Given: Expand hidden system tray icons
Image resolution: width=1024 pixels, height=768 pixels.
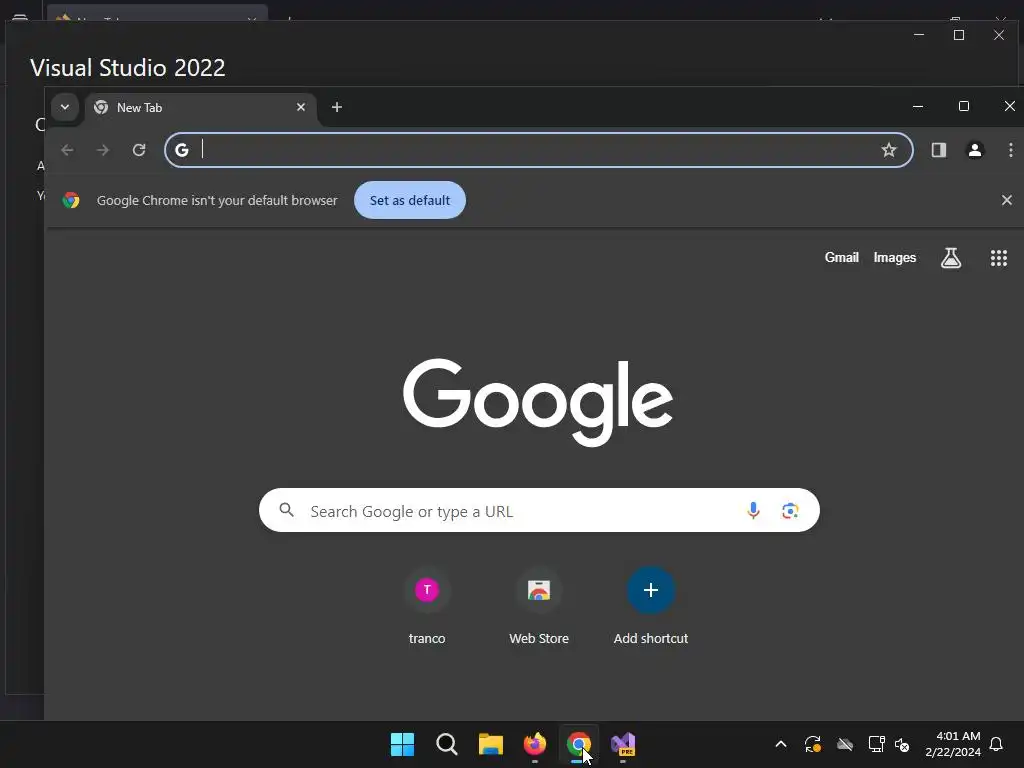Looking at the screenshot, I should [x=780, y=744].
